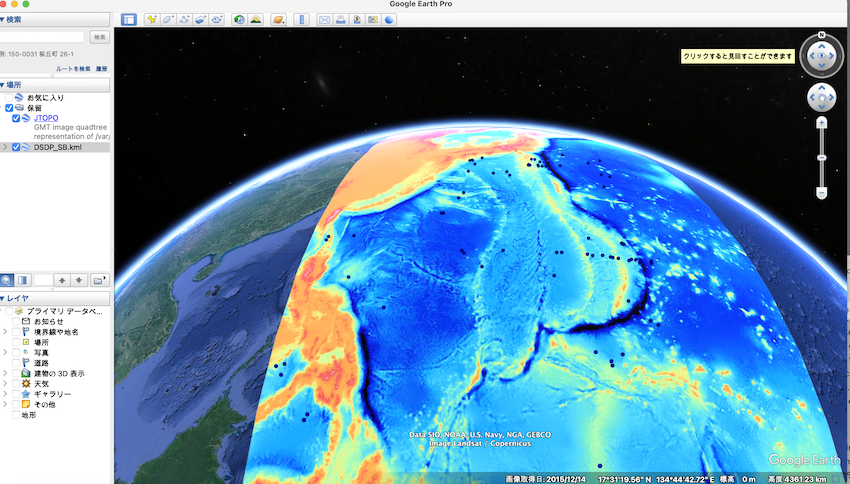The width and height of the screenshot is (850, 484).
Task: Check the お気に入り checkbox
Action: (x=9, y=98)
